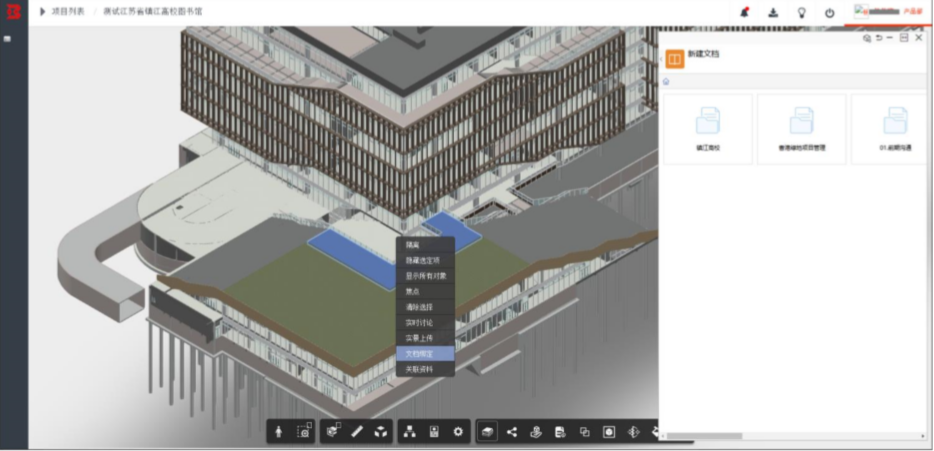Click the highlighted drive-shaped toolbar icon
This screenshot has width=934, height=451.
tap(488, 431)
